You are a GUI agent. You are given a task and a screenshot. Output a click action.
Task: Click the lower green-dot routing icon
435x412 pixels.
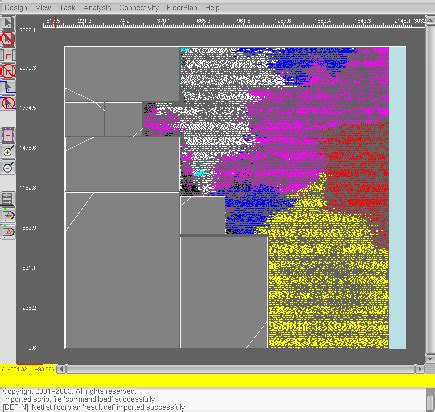[x=8, y=231]
